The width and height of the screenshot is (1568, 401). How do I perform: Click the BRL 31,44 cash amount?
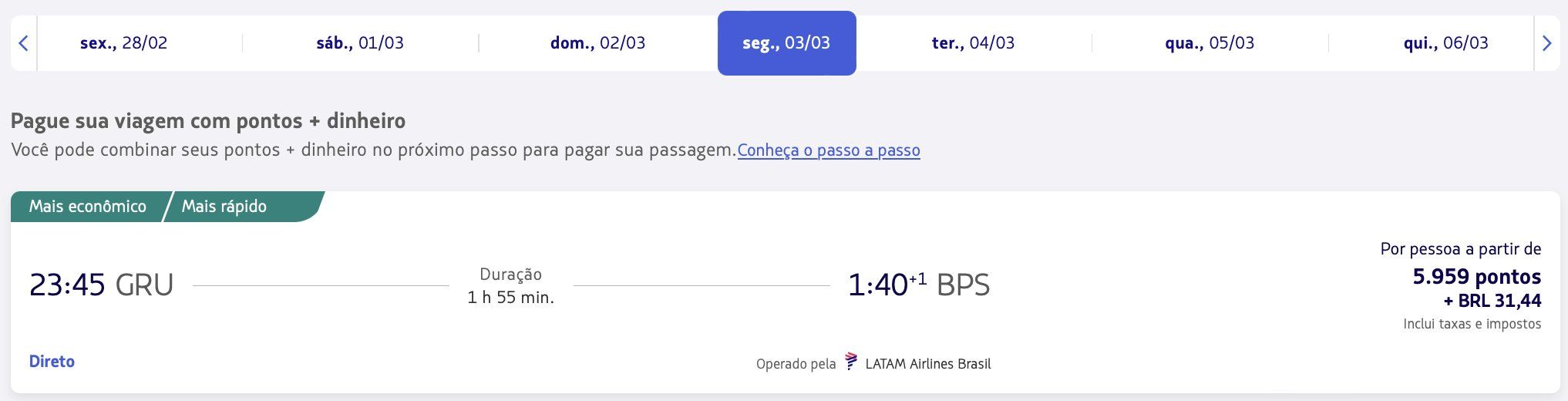[x=1492, y=301]
